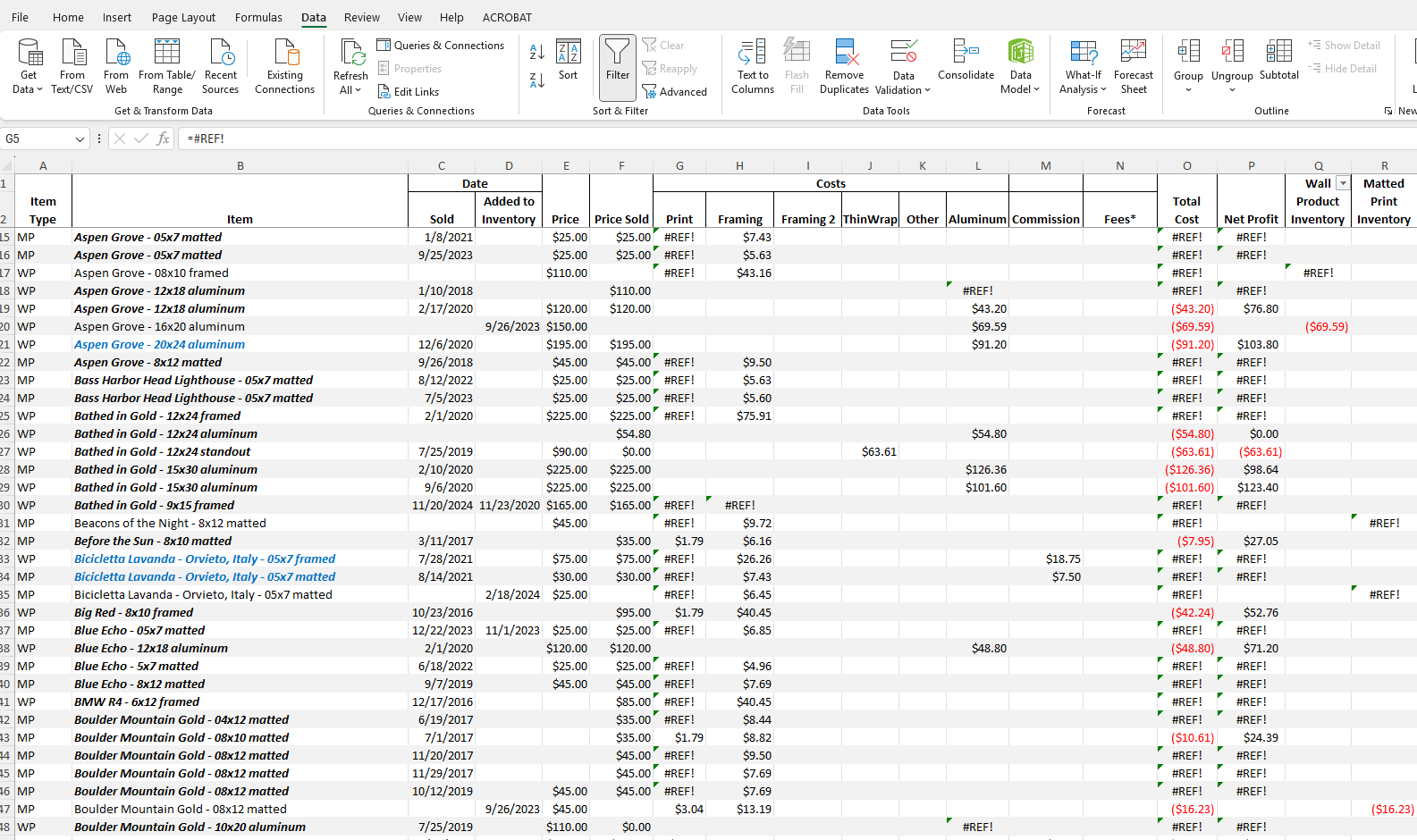
Task: Click the Select All corner triangle
Action: click(x=7, y=165)
